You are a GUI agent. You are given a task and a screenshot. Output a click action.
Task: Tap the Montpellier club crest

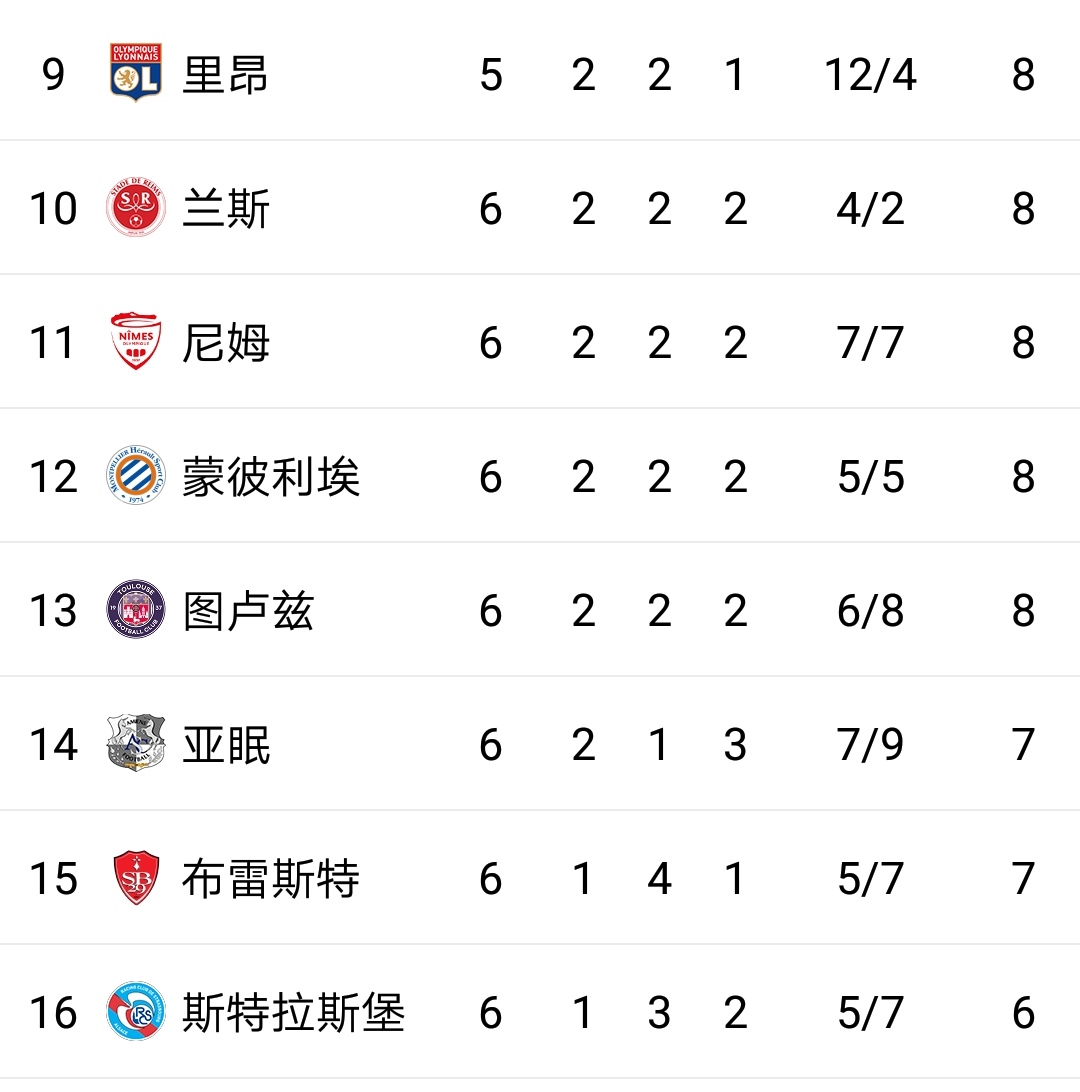(136, 476)
